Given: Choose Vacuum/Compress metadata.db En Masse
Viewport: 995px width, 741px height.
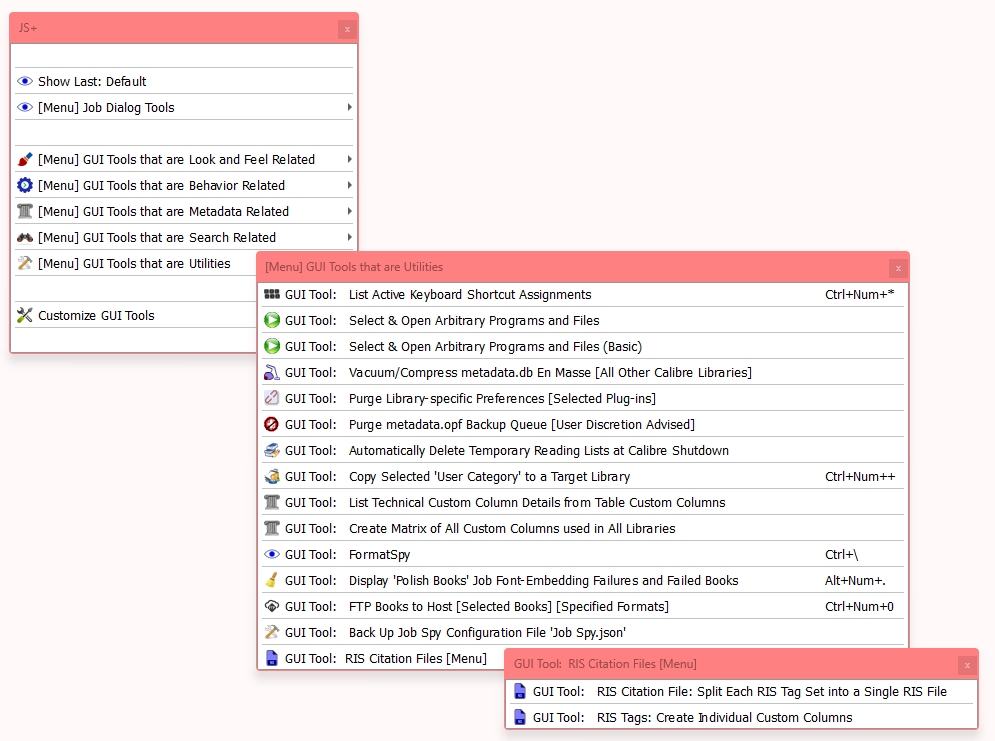Looking at the screenshot, I should (583, 372).
